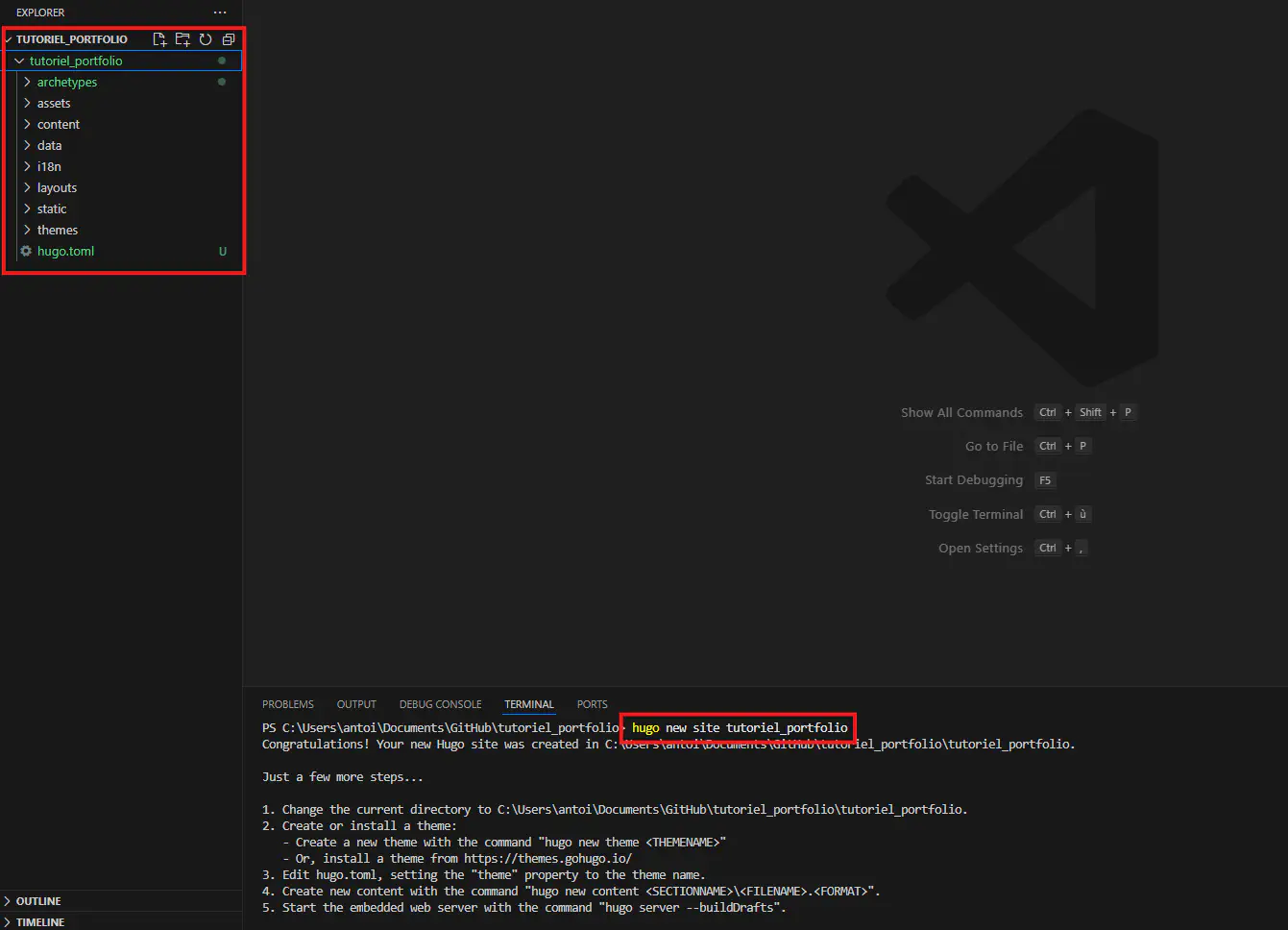Screen dimensions: 1288x930
Task: Click the 'Congratulations!' terminal line
Action: (x=668, y=745)
